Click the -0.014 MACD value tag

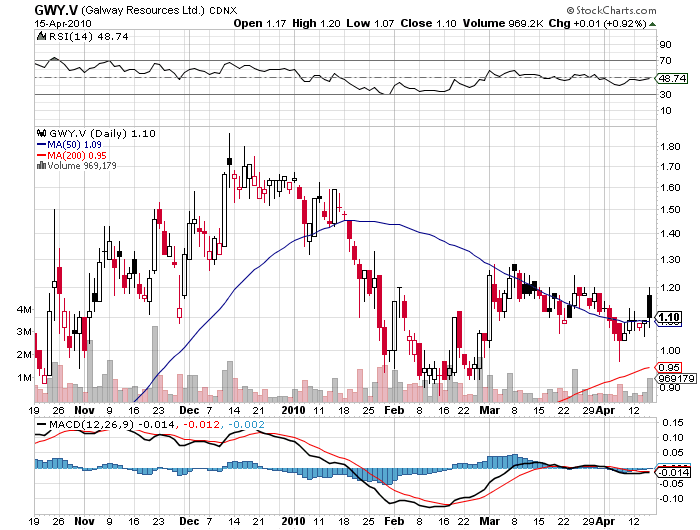coord(673,472)
